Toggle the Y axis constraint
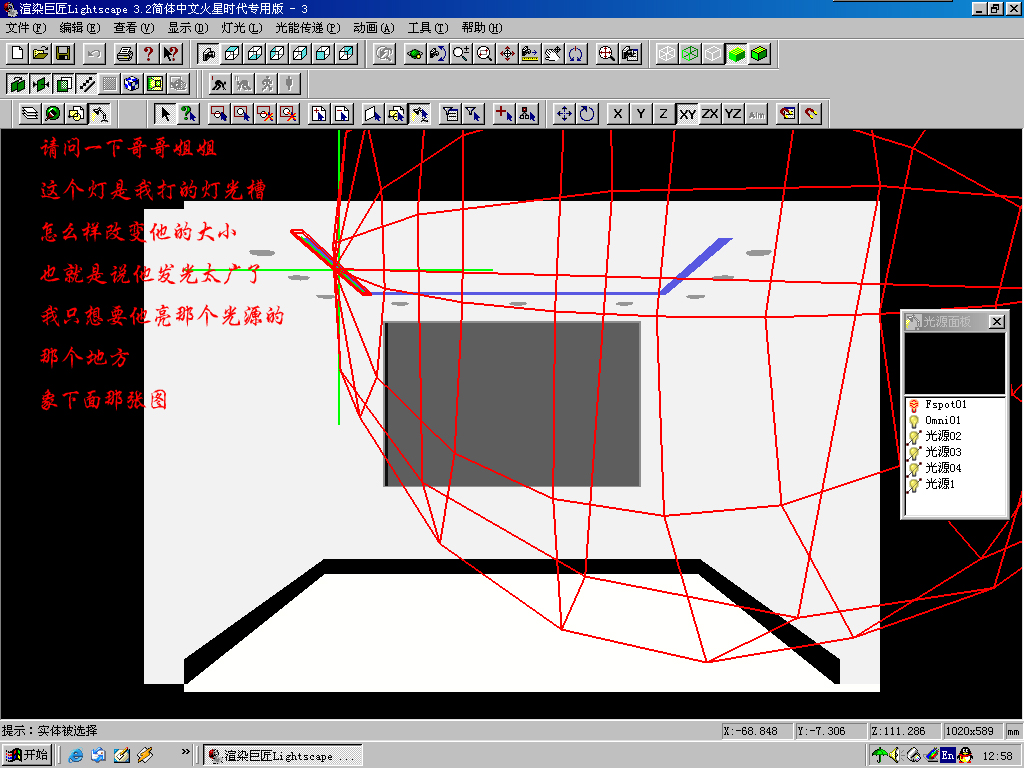This screenshot has height=768, width=1024. (x=641, y=114)
